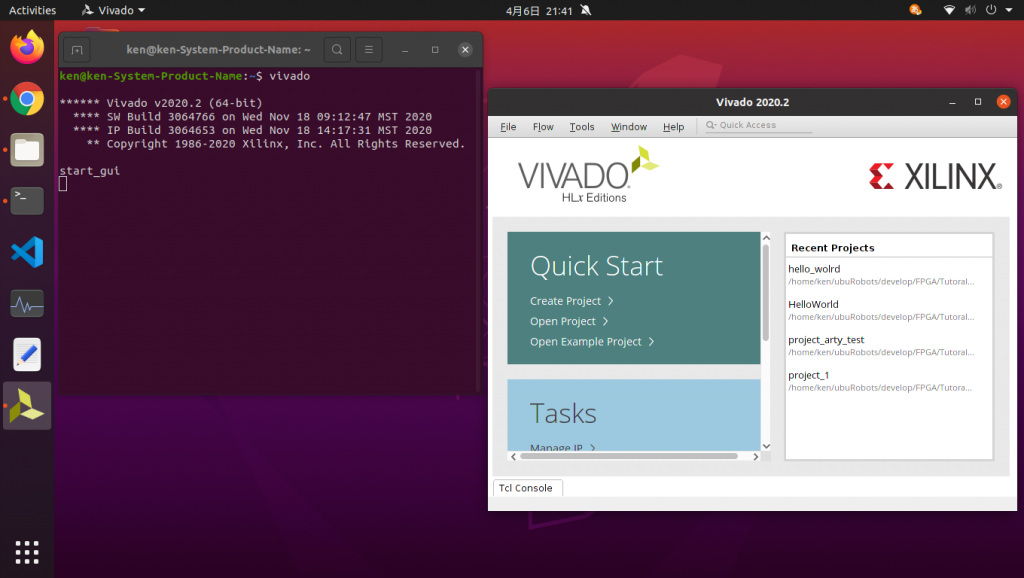Click the volume speaker icon
Viewport: 1024px width, 578px height.
click(970, 10)
